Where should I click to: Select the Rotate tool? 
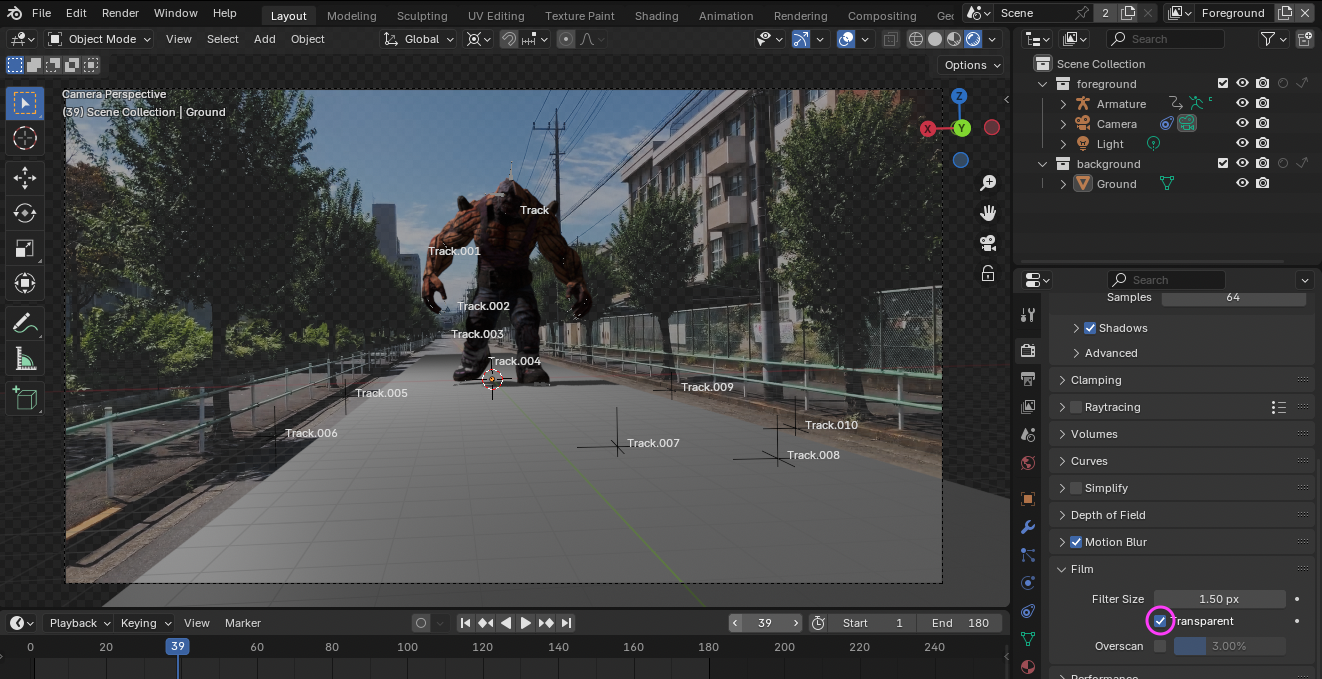[25, 213]
